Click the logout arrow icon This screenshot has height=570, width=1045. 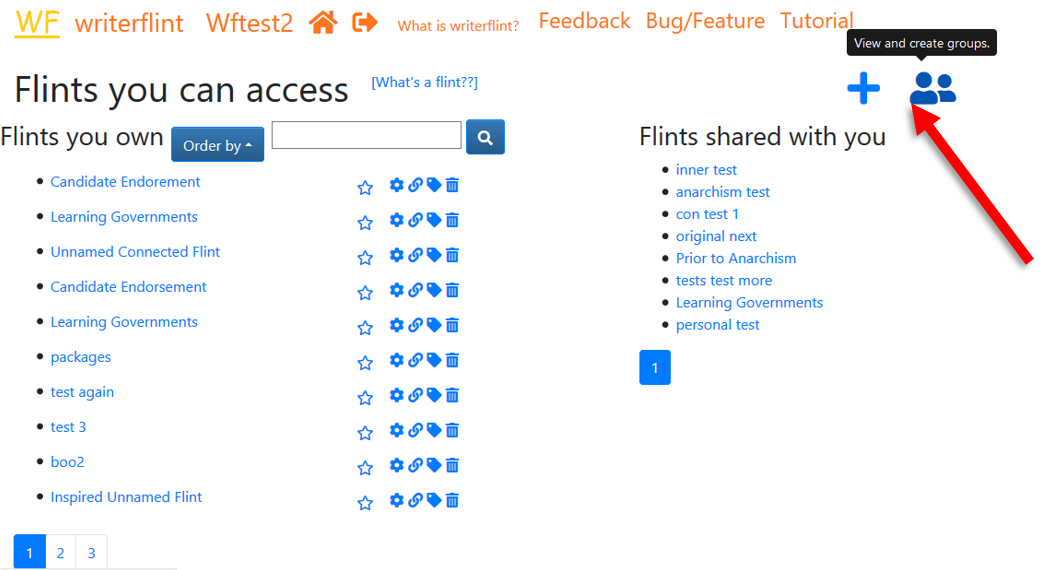[365, 22]
